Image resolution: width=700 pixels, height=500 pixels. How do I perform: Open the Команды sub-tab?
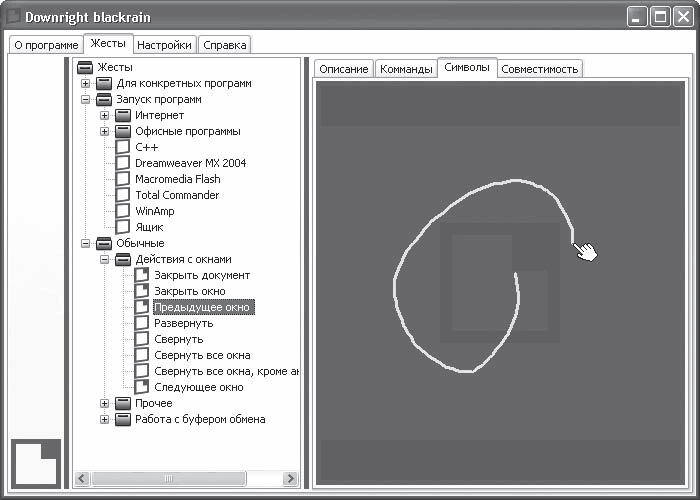coord(406,69)
